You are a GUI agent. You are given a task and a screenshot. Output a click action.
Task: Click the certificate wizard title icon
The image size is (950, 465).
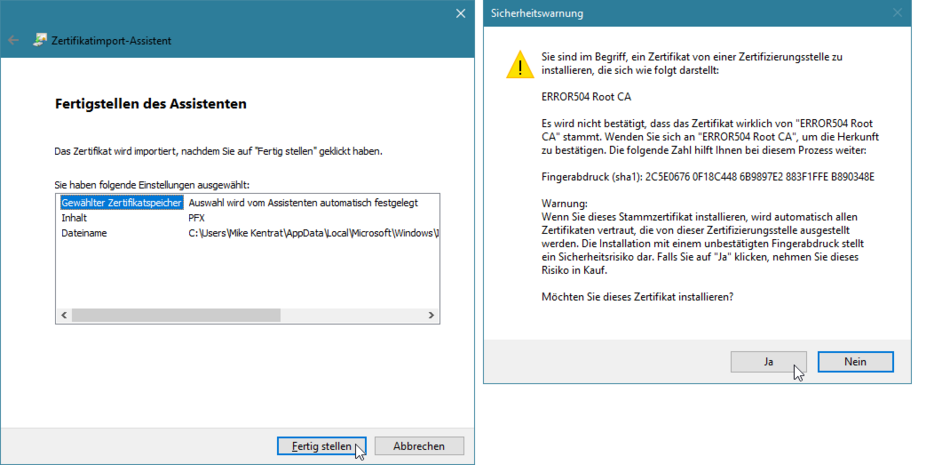(x=41, y=41)
